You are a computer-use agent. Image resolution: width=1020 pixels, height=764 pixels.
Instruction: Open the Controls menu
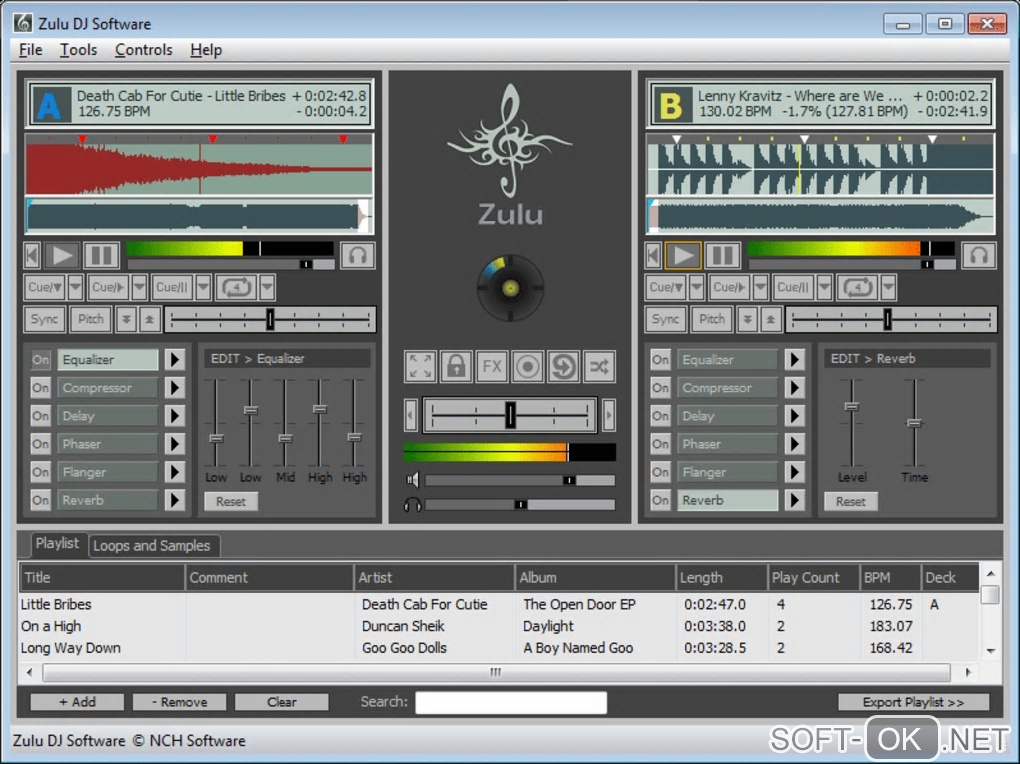pos(143,50)
